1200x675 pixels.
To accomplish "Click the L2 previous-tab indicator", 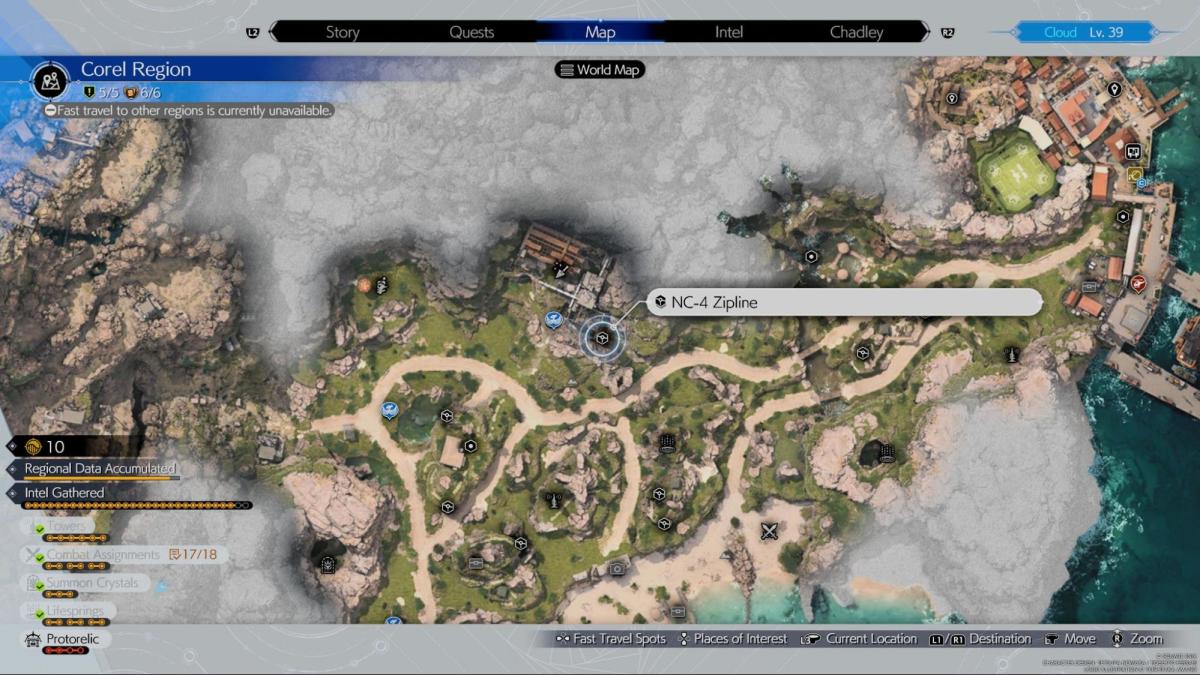I will click(x=252, y=32).
